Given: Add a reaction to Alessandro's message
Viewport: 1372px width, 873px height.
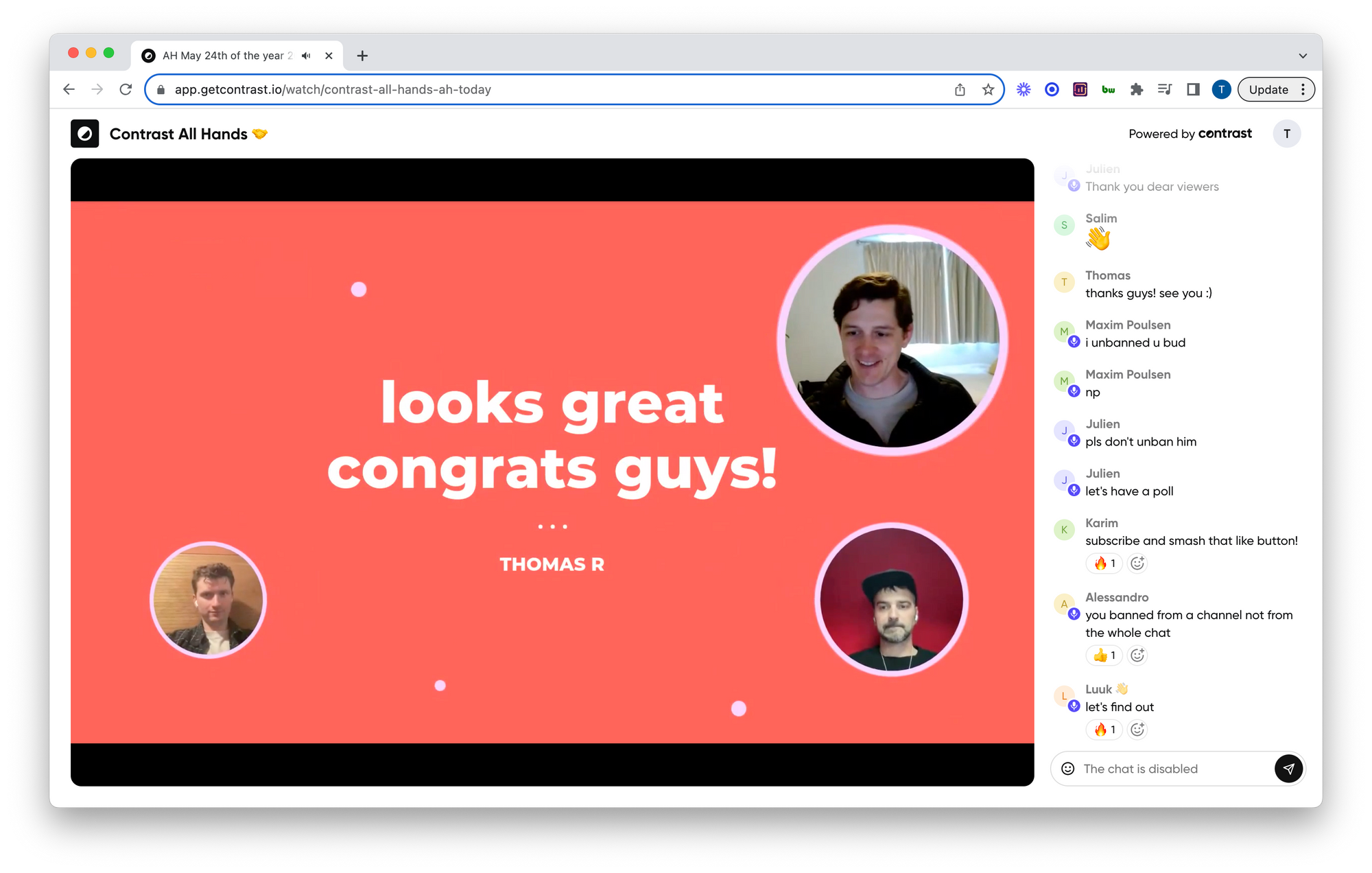Looking at the screenshot, I should tap(1137, 655).
